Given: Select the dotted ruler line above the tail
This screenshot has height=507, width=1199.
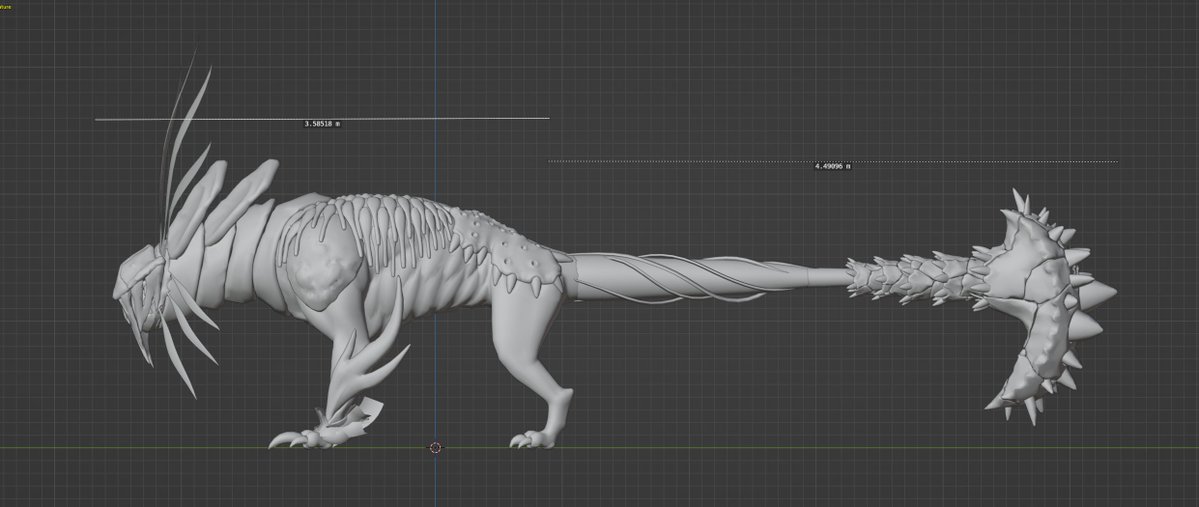Looking at the screenshot, I should coord(833,161).
